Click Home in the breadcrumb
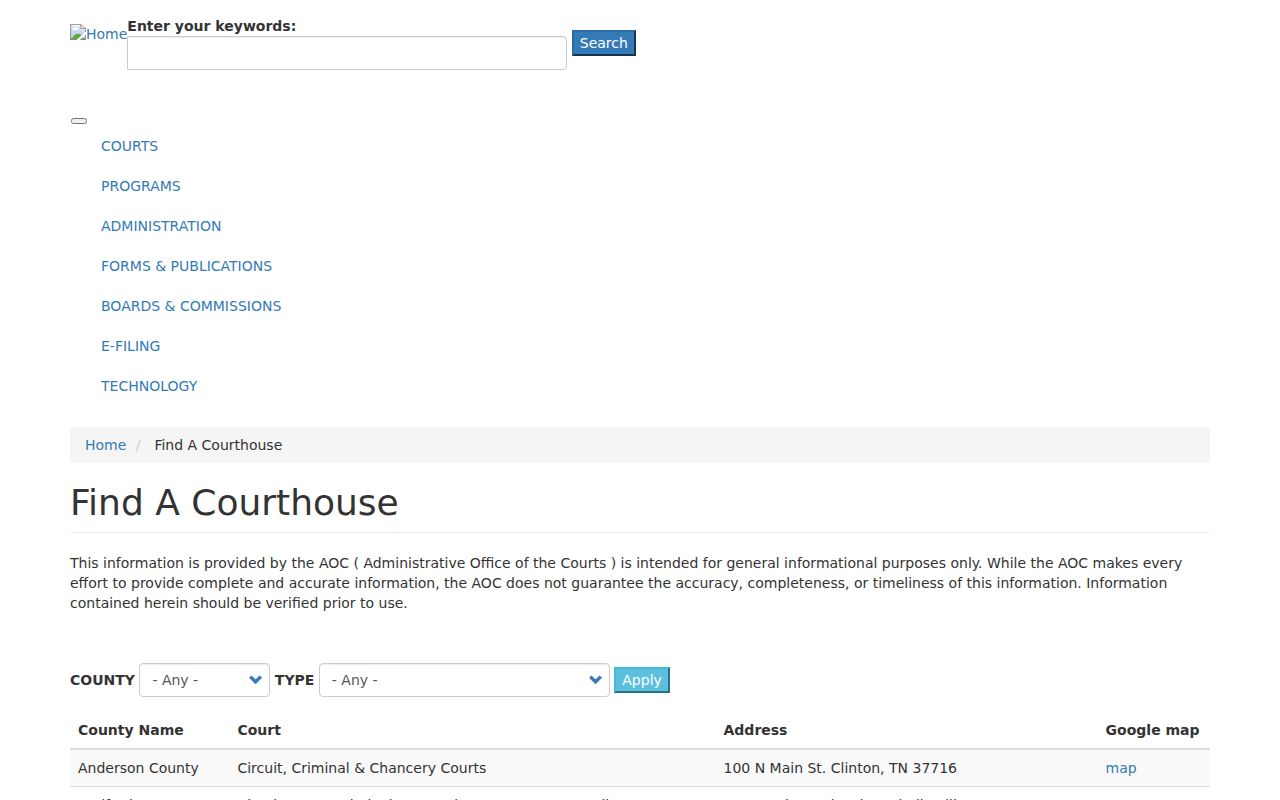The image size is (1280, 800). pos(105,445)
